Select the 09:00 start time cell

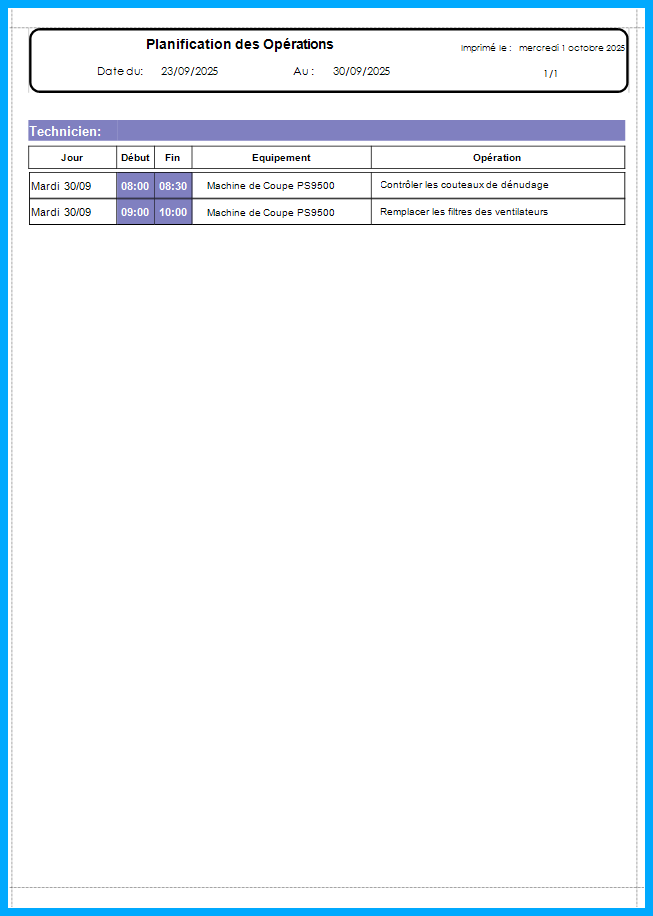[x=135, y=212]
